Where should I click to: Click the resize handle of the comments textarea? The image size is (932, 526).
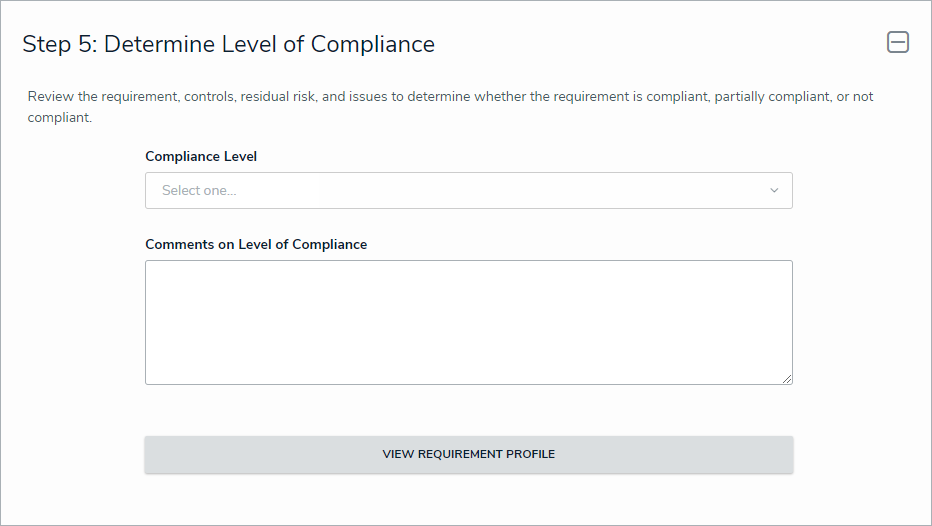point(787,379)
